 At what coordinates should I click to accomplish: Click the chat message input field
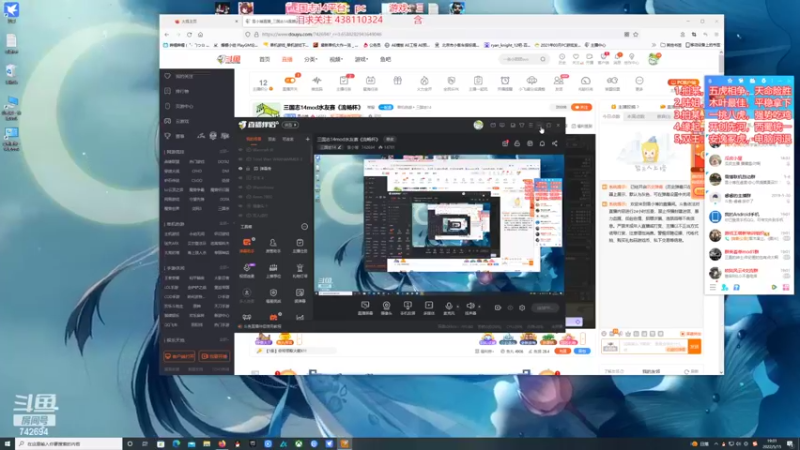point(653,346)
